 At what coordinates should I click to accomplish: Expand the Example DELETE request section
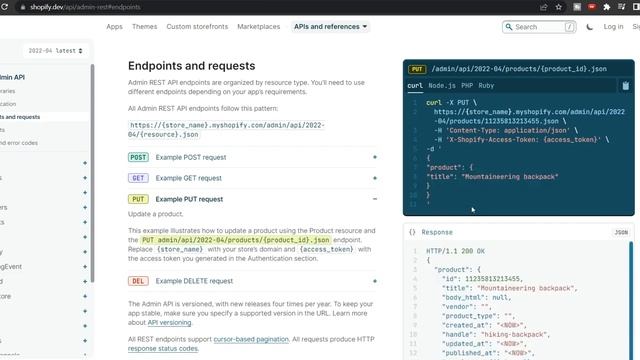coord(252,281)
